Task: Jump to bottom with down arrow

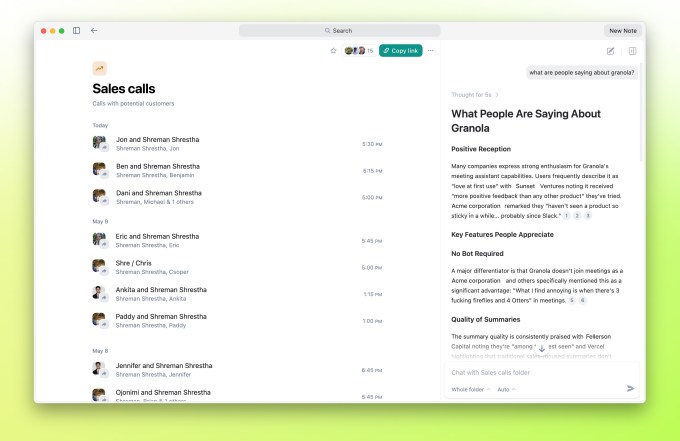Action: coord(542,349)
